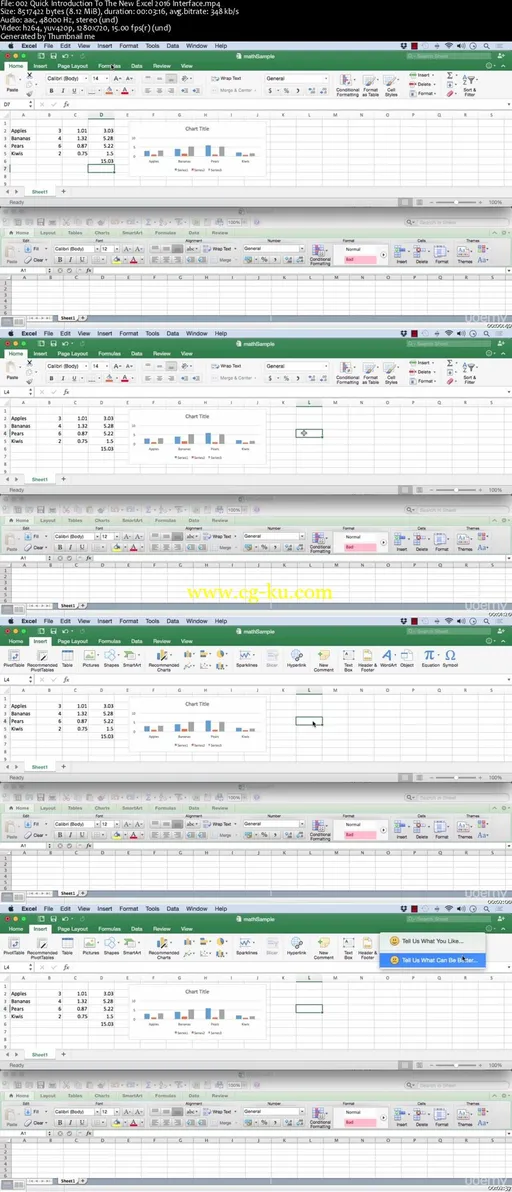Click Paste icon in frame with Name Box D7
The width and height of the screenshot is (512, 1192).
pyautogui.click(x=12, y=81)
